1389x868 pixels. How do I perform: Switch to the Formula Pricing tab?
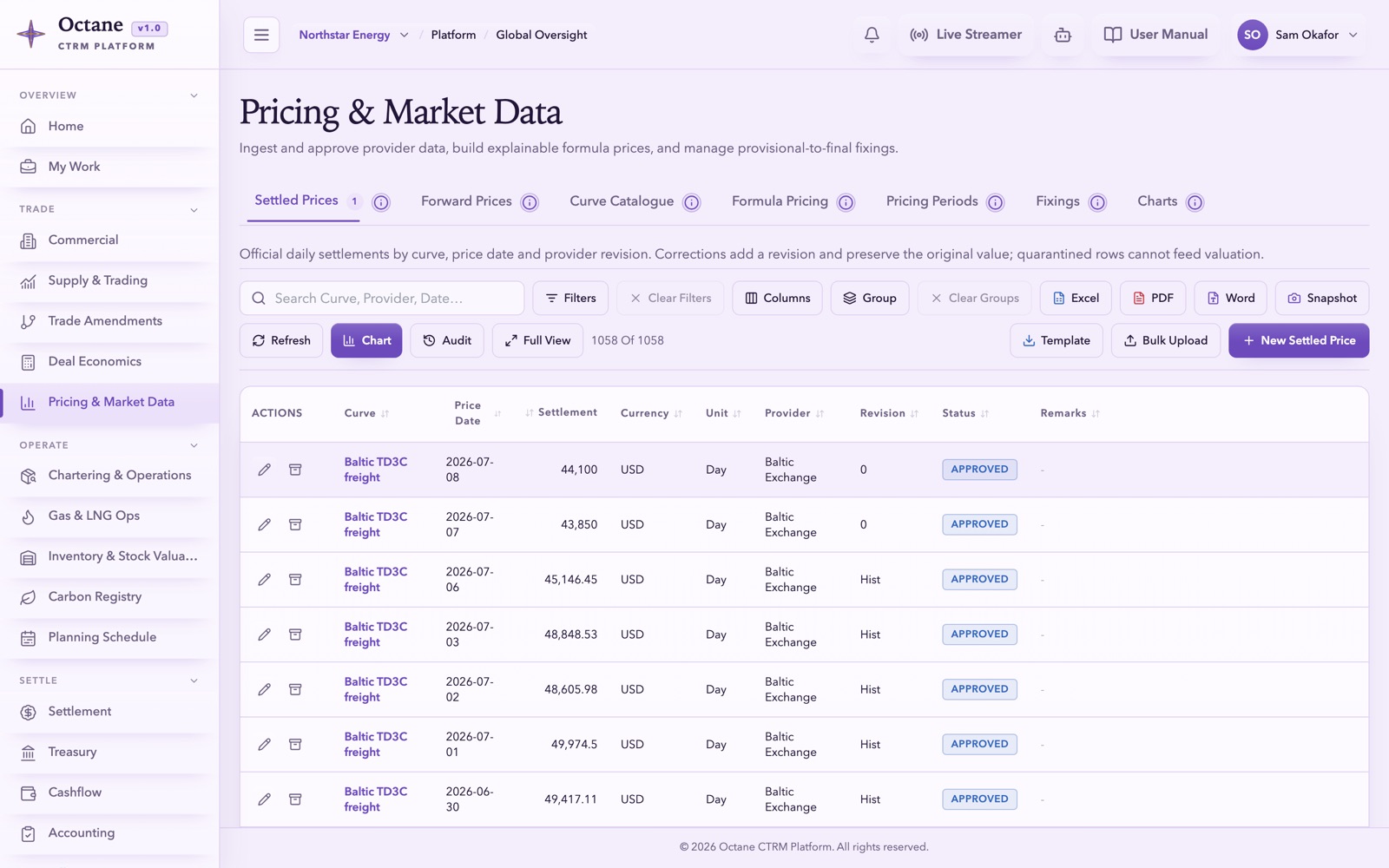(x=780, y=201)
